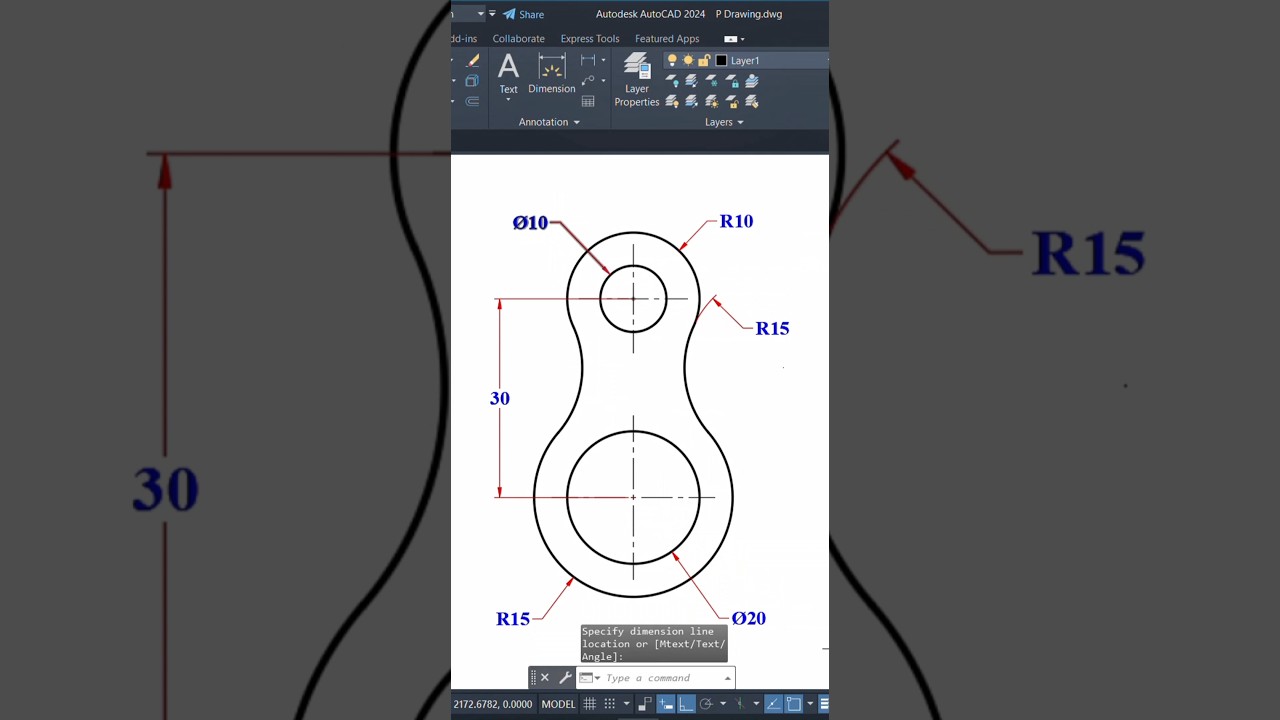Toggle Isometric Drafting in status bar
The height and width of the screenshot is (720, 1280).
[740, 704]
